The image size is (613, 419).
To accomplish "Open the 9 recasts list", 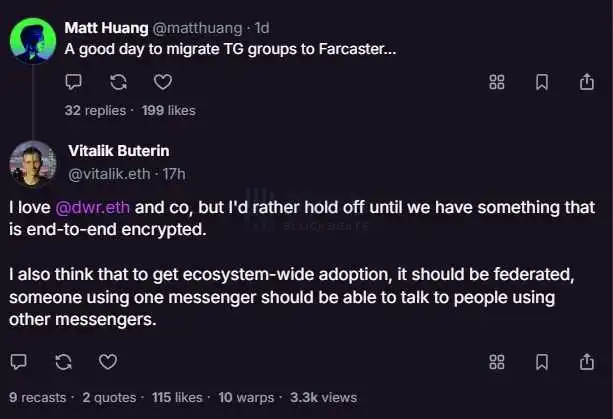I will click(x=40, y=397).
